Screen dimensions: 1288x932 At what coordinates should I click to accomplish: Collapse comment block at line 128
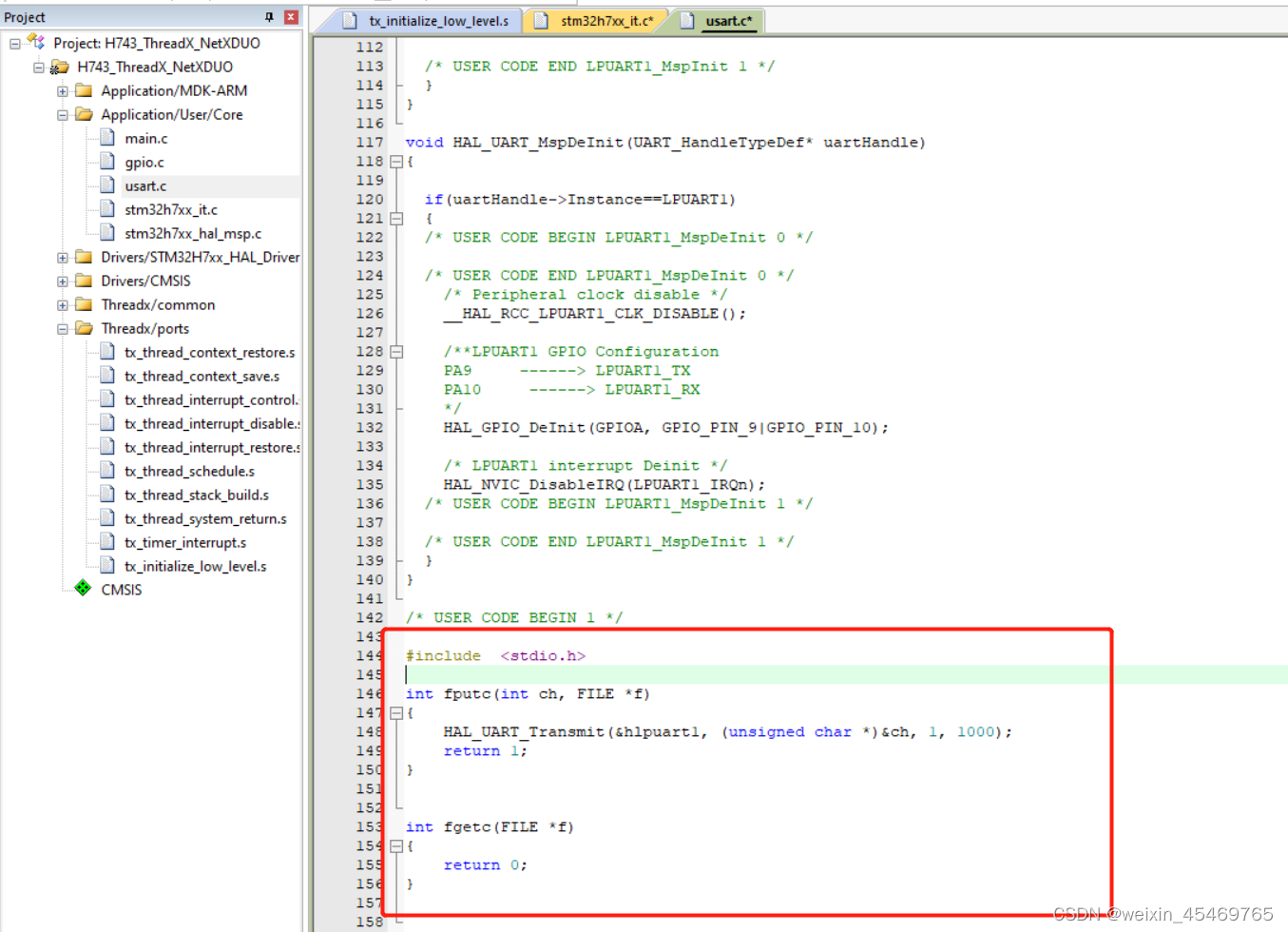pyautogui.click(x=396, y=352)
